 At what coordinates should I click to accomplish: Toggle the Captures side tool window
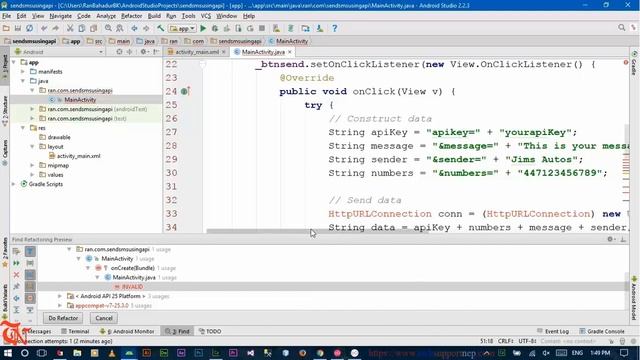tap(4, 152)
